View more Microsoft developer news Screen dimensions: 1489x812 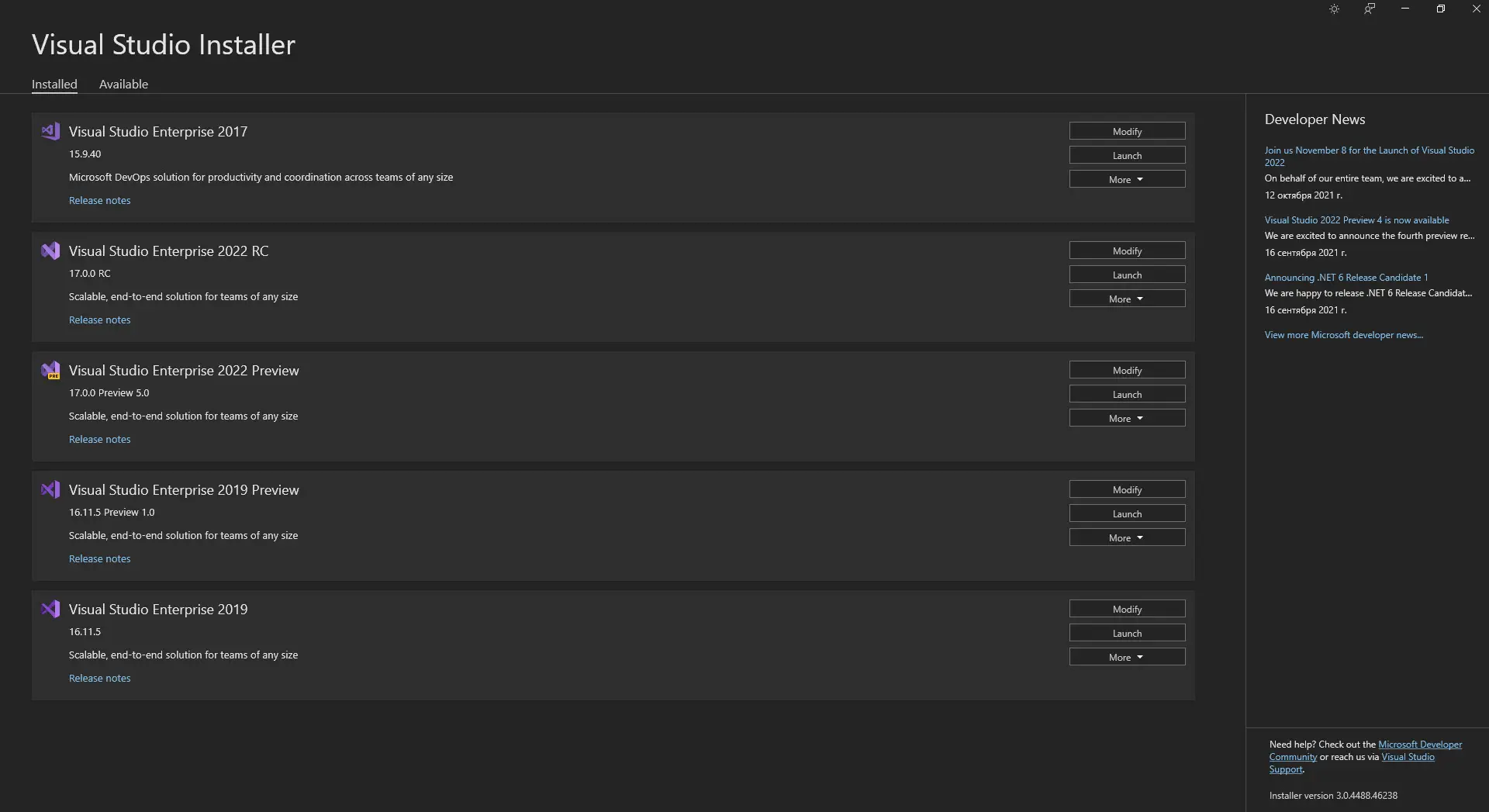click(x=1343, y=335)
